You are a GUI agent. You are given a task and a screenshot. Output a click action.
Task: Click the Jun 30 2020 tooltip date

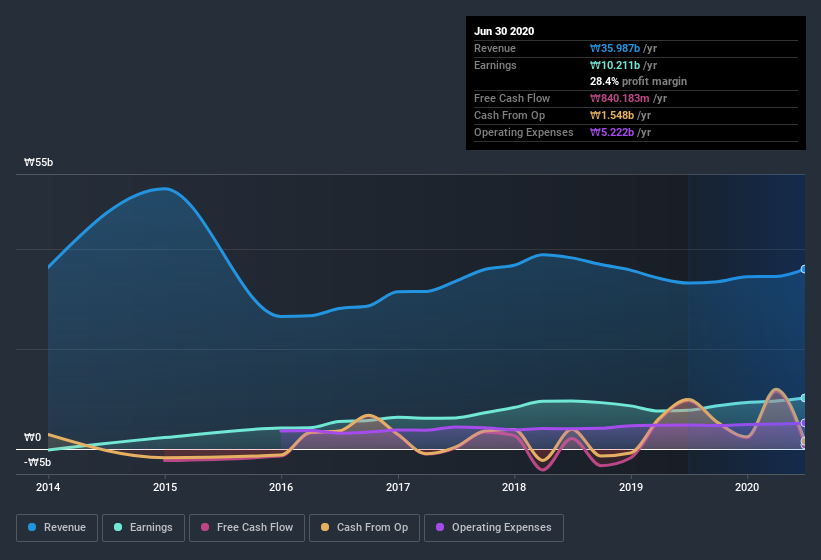(504, 31)
